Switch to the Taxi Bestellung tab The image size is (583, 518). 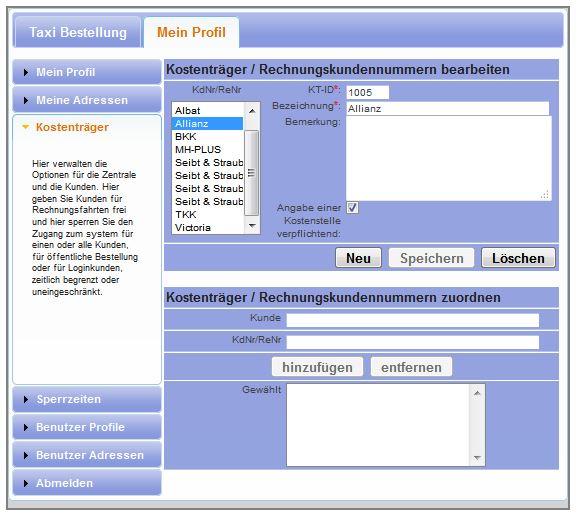[x=77, y=32]
